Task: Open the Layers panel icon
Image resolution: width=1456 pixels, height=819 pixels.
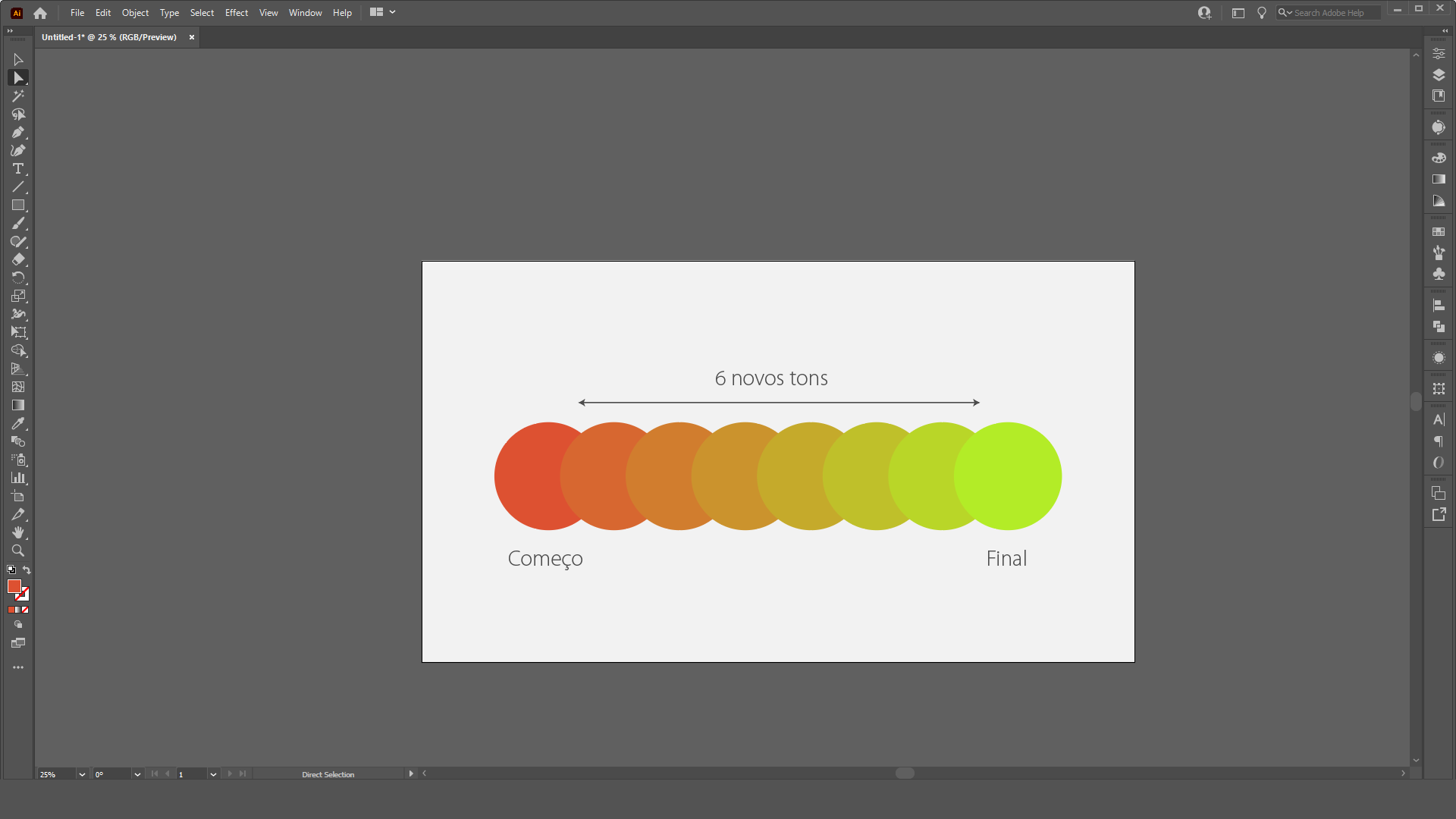Action: click(x=1439, y=75)
